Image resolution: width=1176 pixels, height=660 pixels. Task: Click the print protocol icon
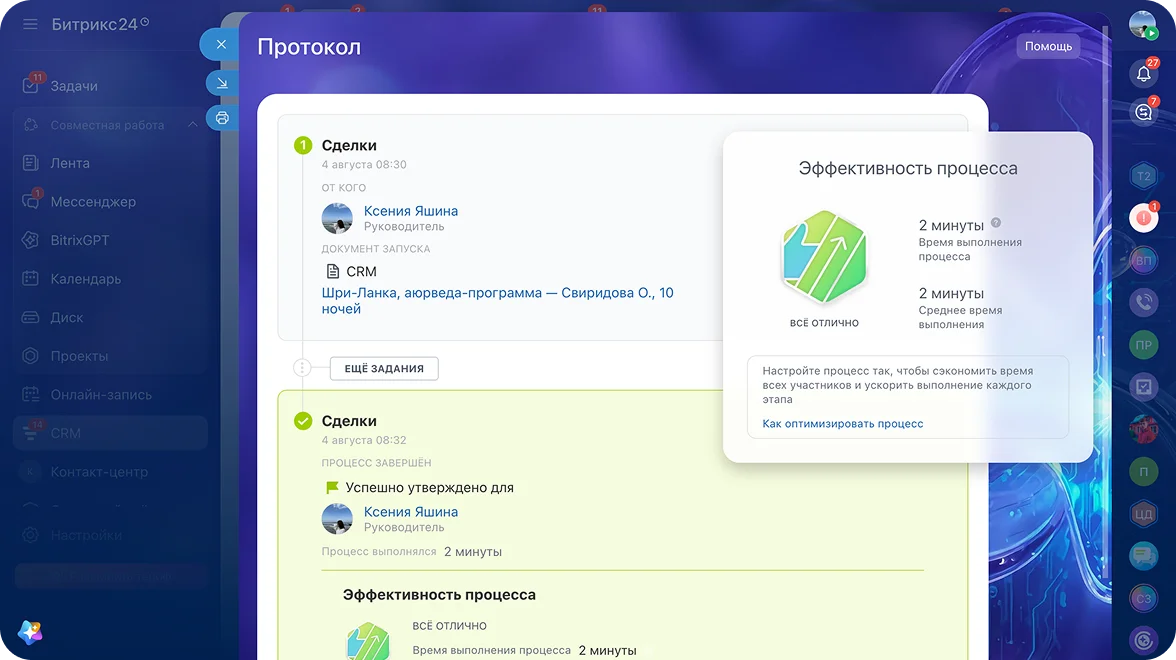222,118
